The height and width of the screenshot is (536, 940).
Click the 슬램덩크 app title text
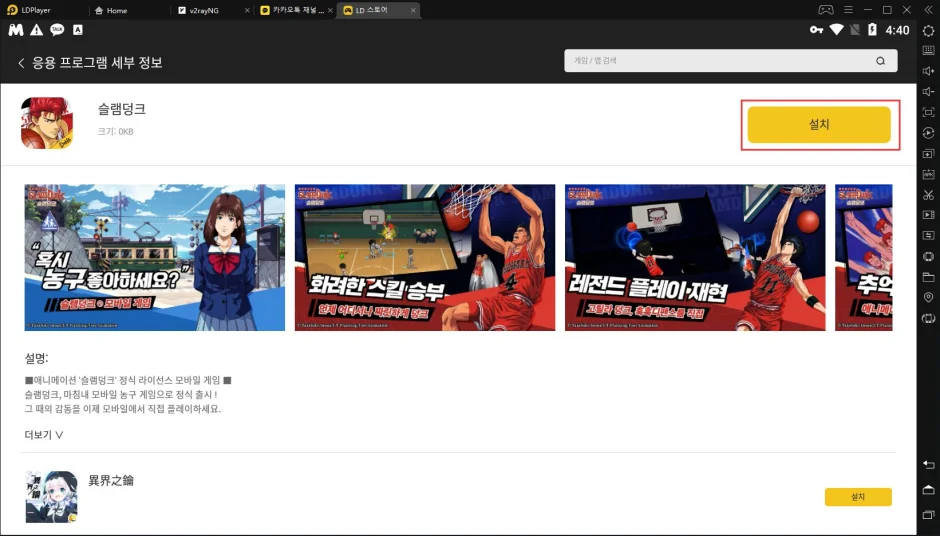122,109
